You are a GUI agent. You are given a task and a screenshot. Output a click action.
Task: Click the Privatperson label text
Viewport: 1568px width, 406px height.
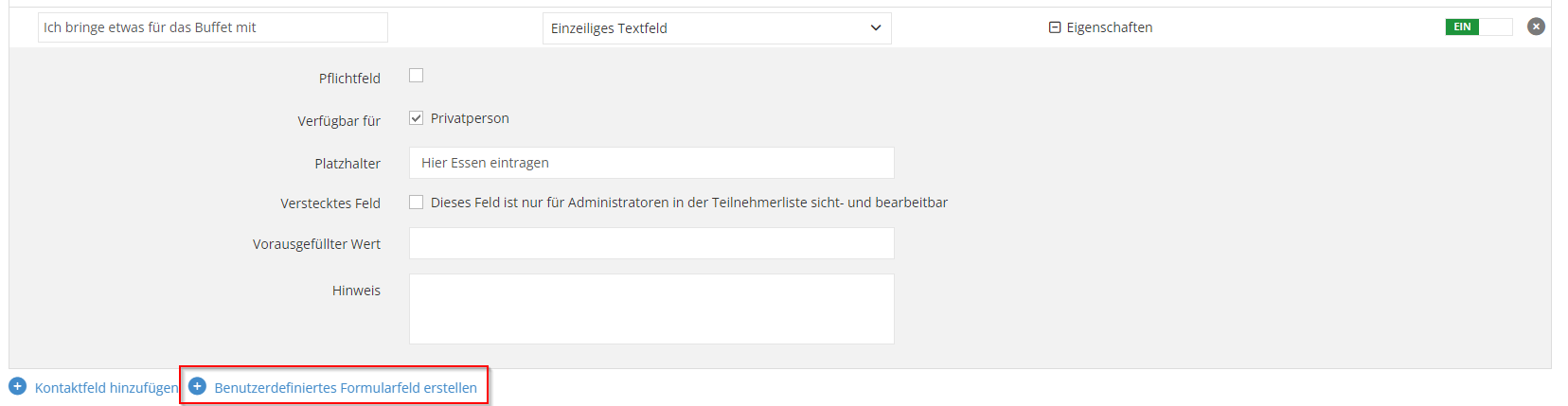point(470,118)
